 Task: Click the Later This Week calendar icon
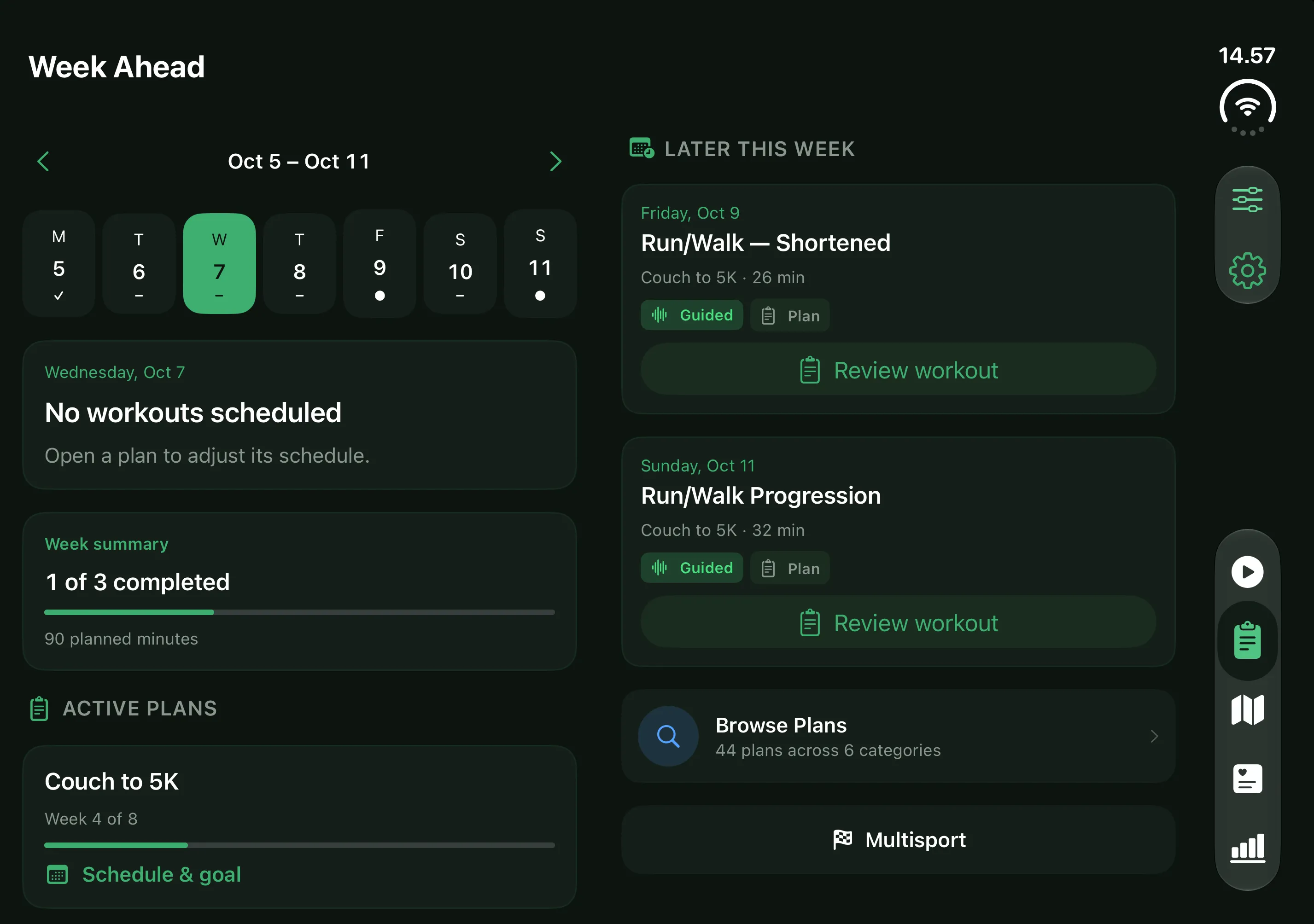642,148
